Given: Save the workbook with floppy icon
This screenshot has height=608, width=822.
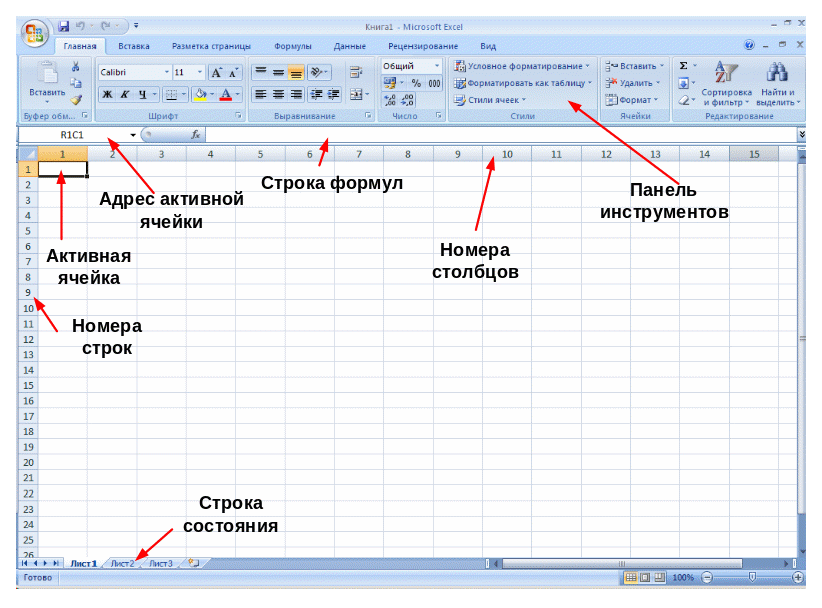Looking at the screenshot, I should pyautogui.click(x=63, y=26).
